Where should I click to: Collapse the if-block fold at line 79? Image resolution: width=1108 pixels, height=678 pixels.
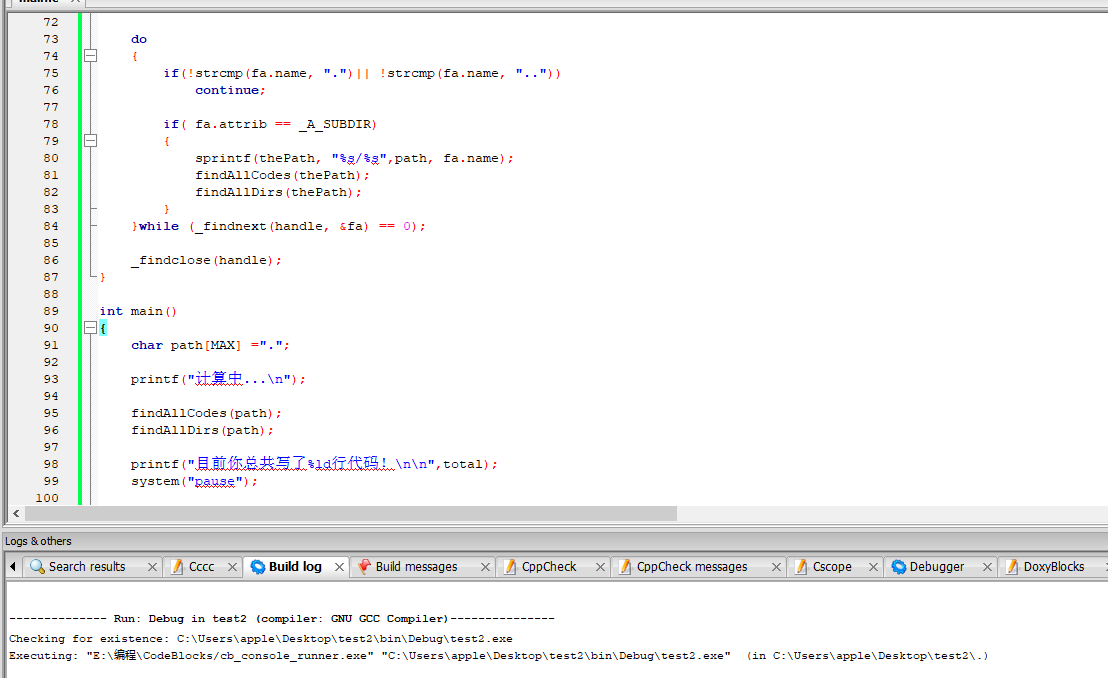coord(90,140)
